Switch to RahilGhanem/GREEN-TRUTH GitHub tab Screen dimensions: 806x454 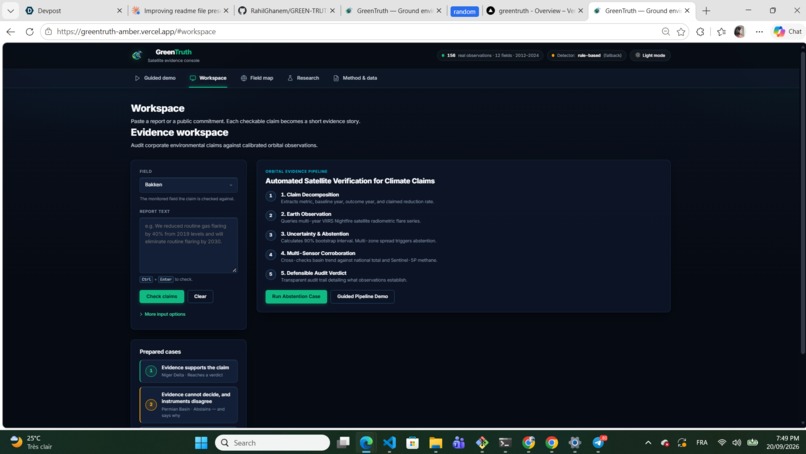click(x=287, y=11)
